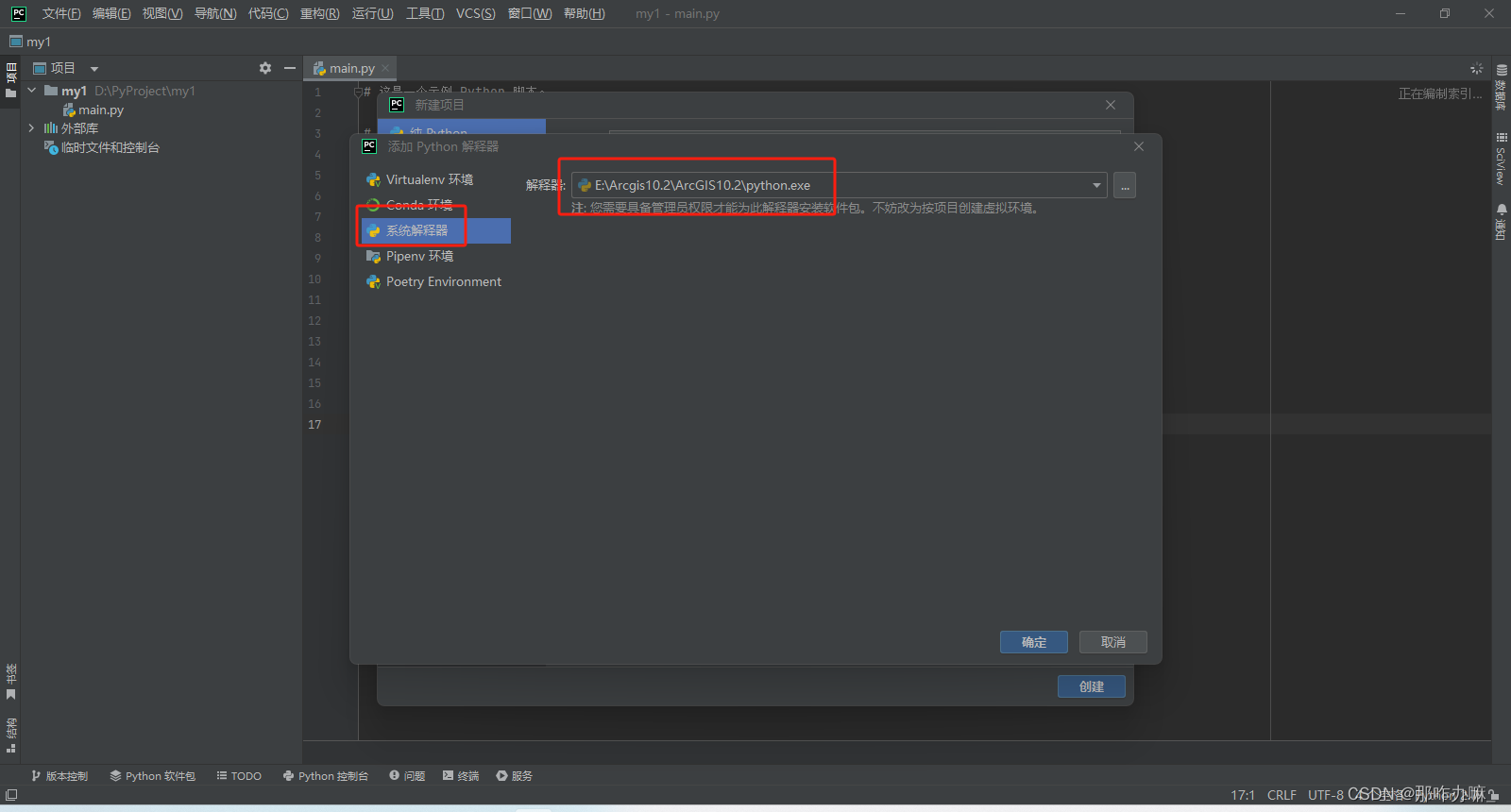Open the 视图(V) menu
The width and height of the screenshot is (1511, 812).
coord(162,13)
